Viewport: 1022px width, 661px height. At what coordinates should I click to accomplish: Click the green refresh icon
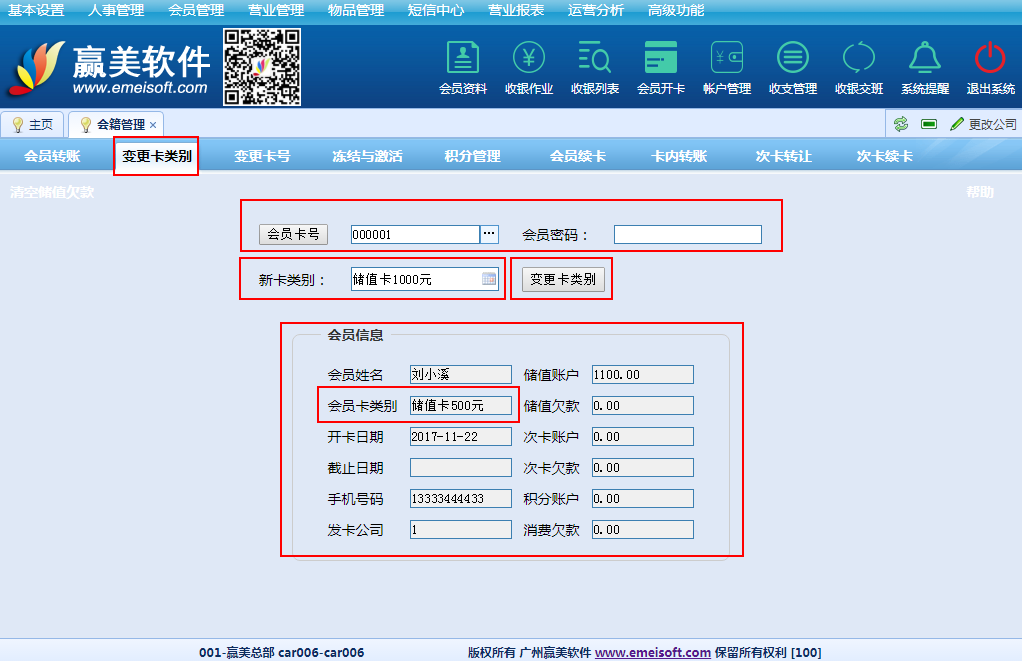click(901, 124)
